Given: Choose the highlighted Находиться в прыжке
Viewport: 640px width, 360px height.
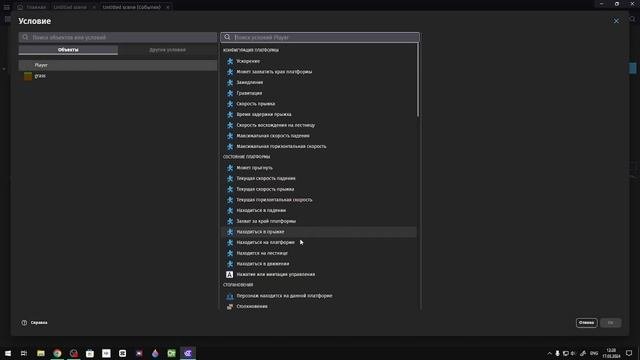Looking at the screenshot, I should pyautogui.click(x=318, y=232).
